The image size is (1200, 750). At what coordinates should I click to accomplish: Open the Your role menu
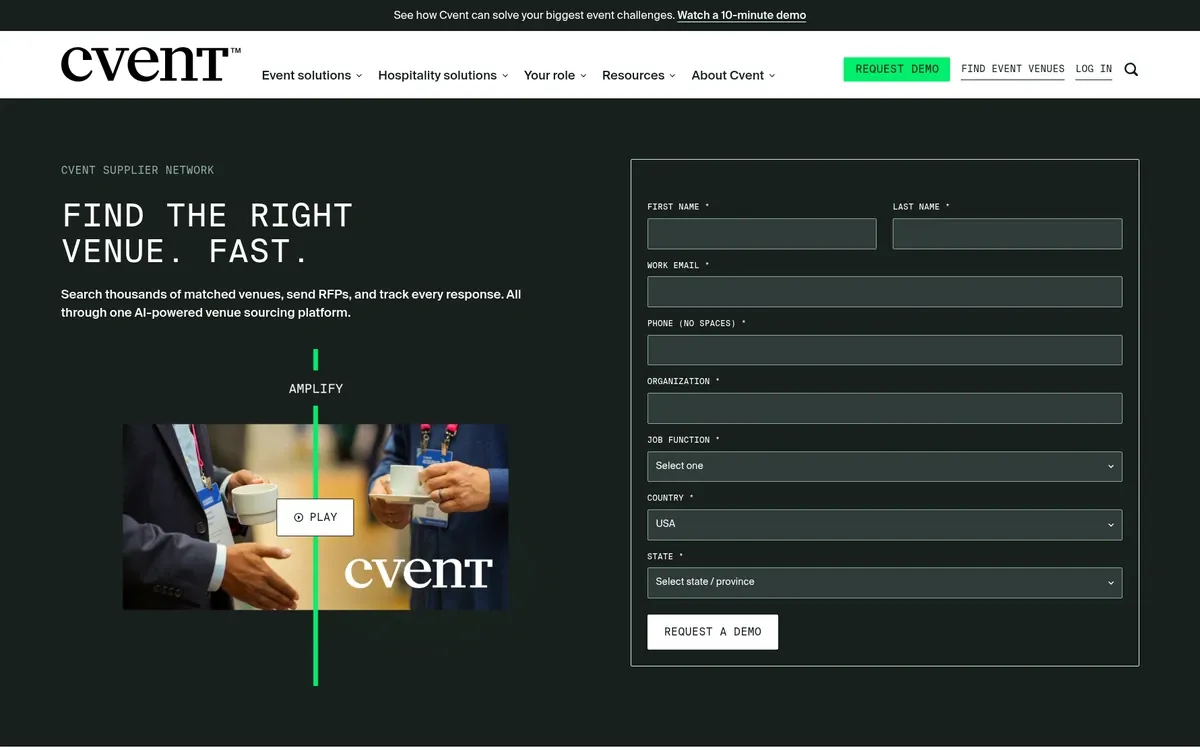pos(555,75)
